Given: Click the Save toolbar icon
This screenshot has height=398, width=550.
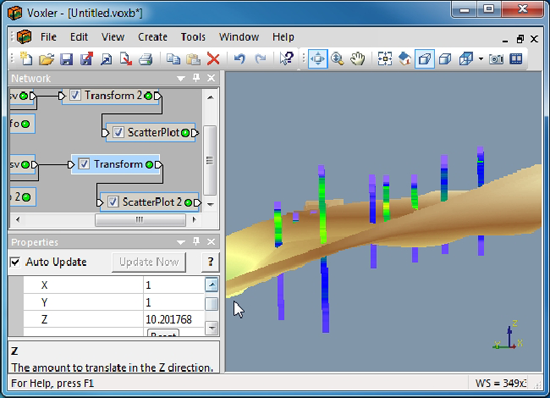Looking at the screenshot, I should pos(66,59).
